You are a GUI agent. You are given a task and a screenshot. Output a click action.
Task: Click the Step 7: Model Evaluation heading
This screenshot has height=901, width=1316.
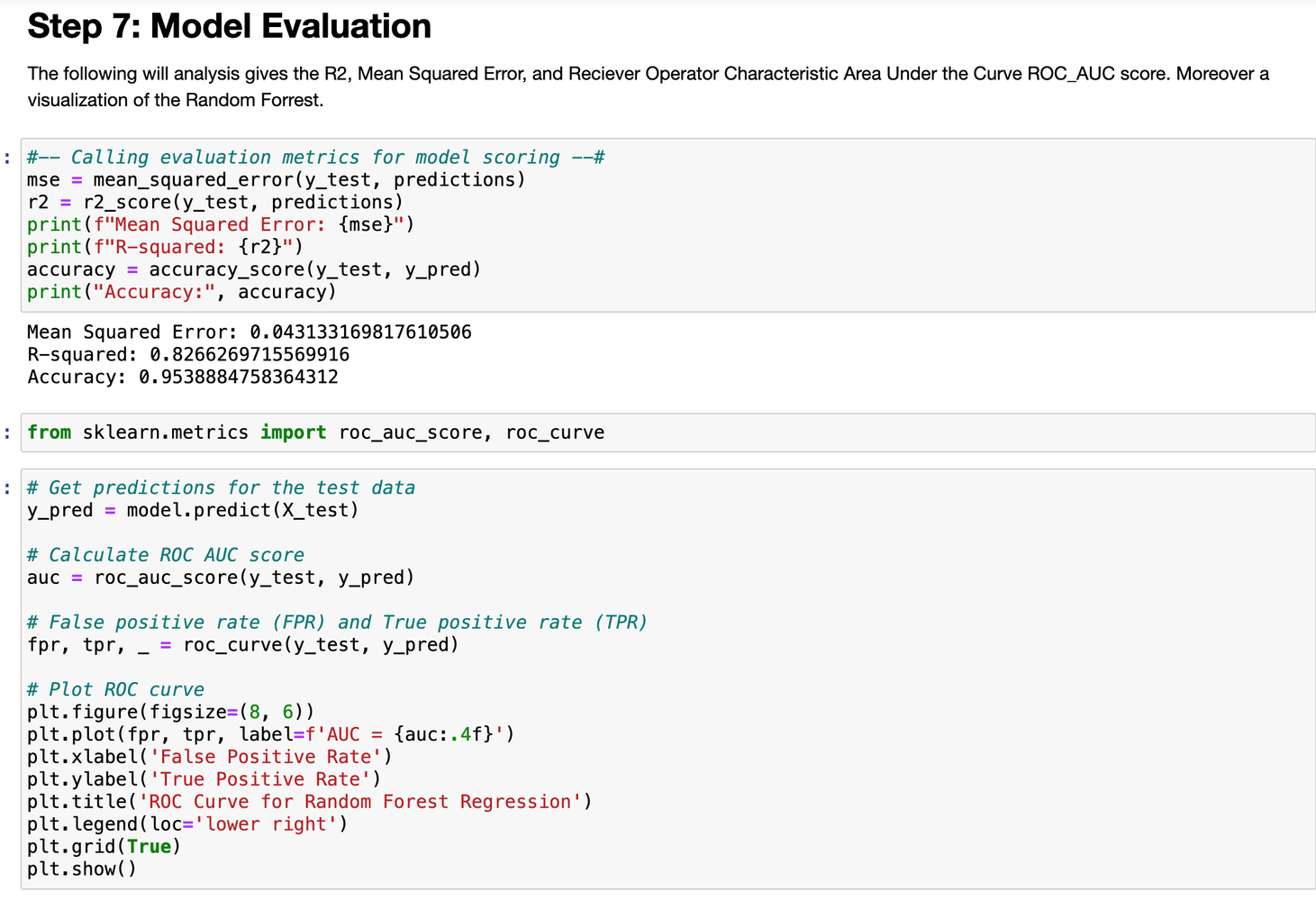(x=229, y=26)
